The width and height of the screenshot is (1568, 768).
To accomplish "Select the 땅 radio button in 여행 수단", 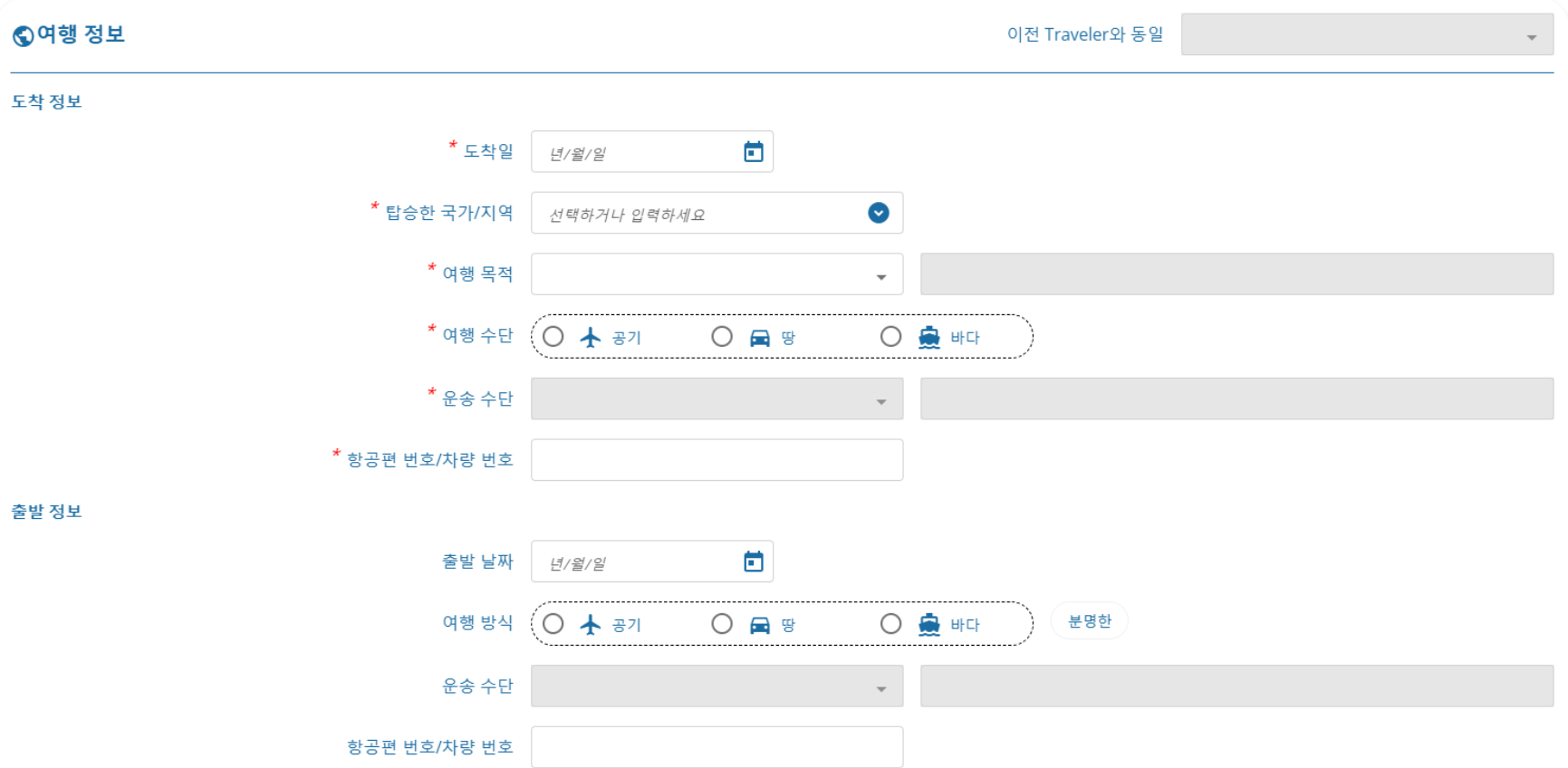I will tap(722, 337).
